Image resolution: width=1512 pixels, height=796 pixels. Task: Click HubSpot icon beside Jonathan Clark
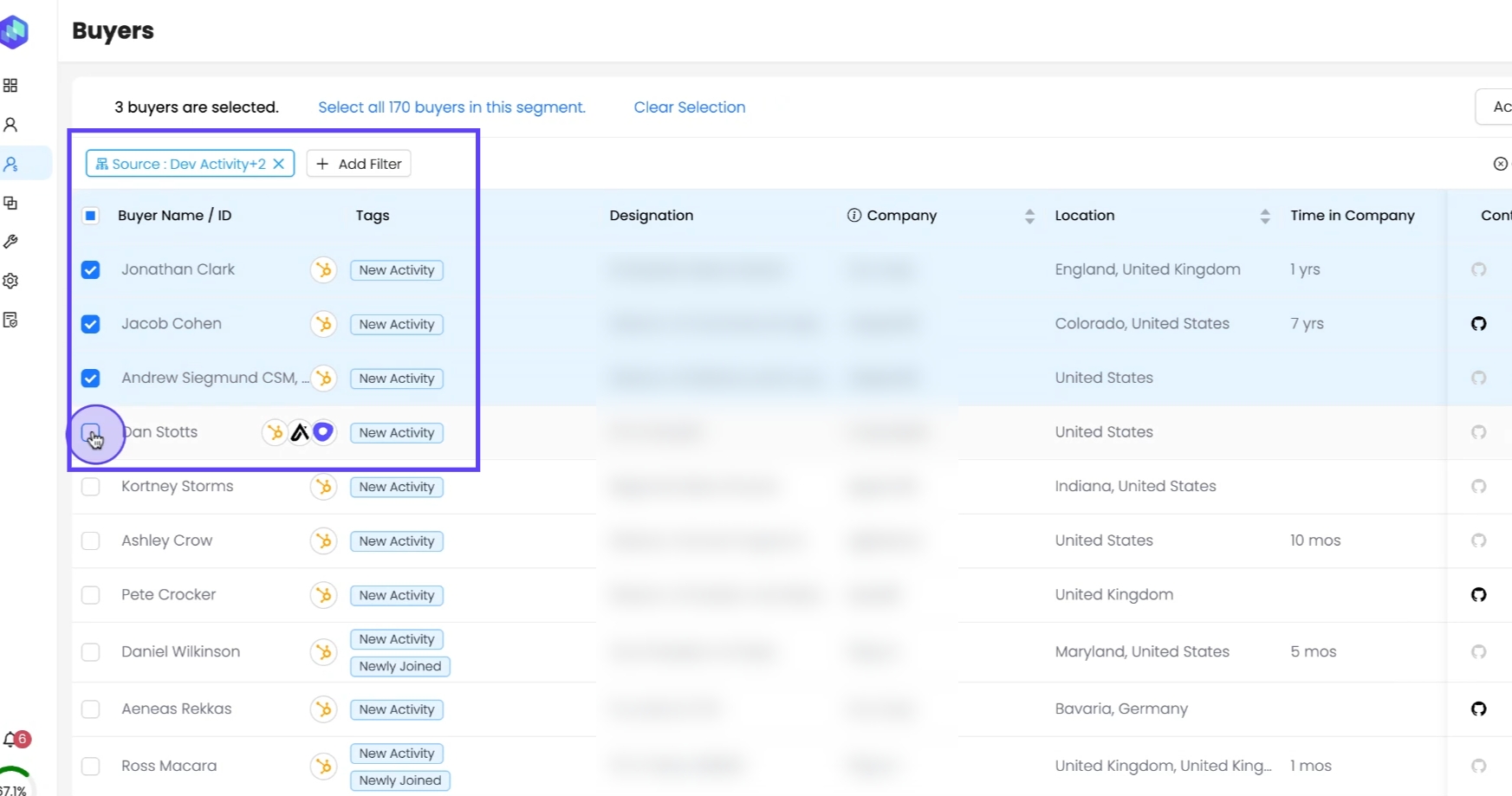(323, 270)
